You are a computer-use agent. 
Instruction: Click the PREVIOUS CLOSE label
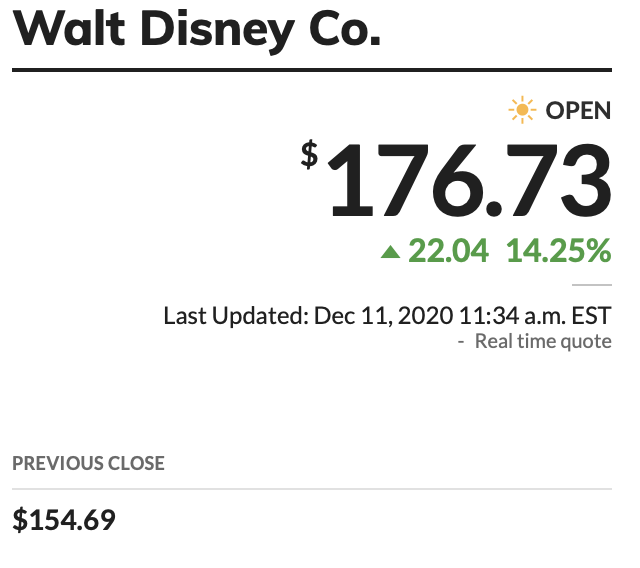tap(88, 463)
